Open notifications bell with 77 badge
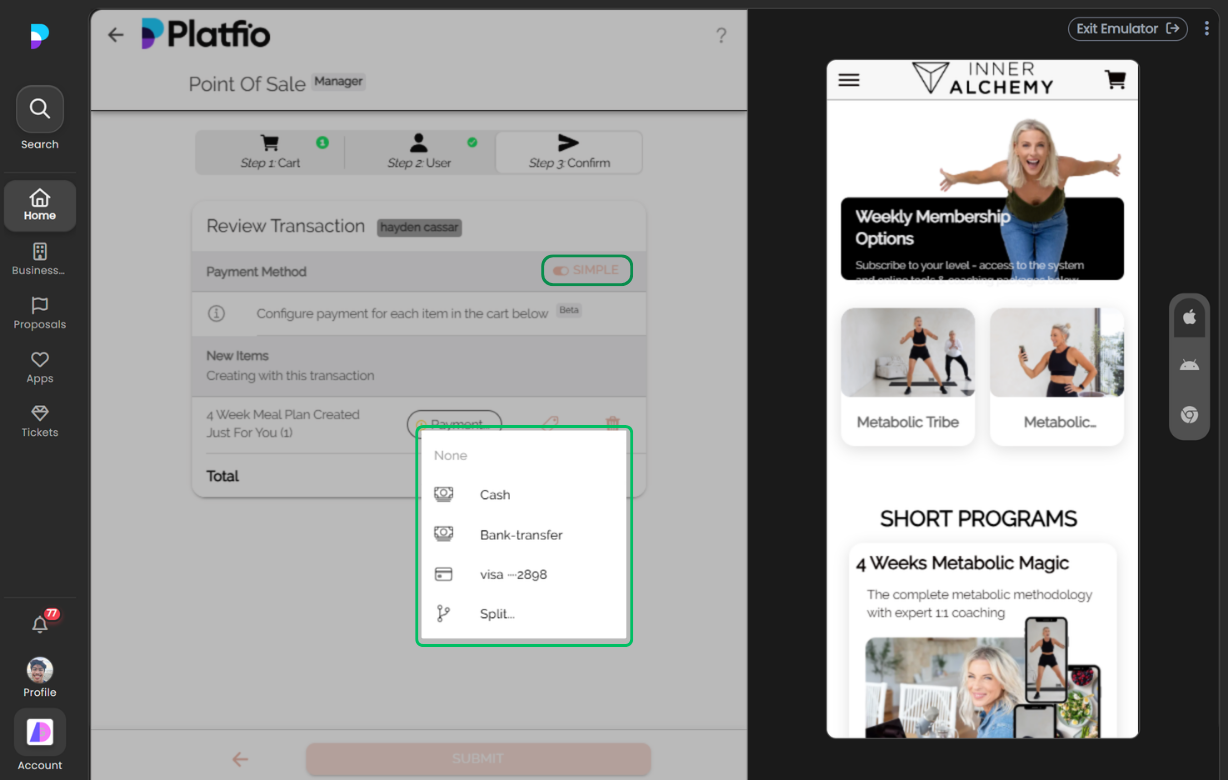1228x780 pixels. coord(40,624)
